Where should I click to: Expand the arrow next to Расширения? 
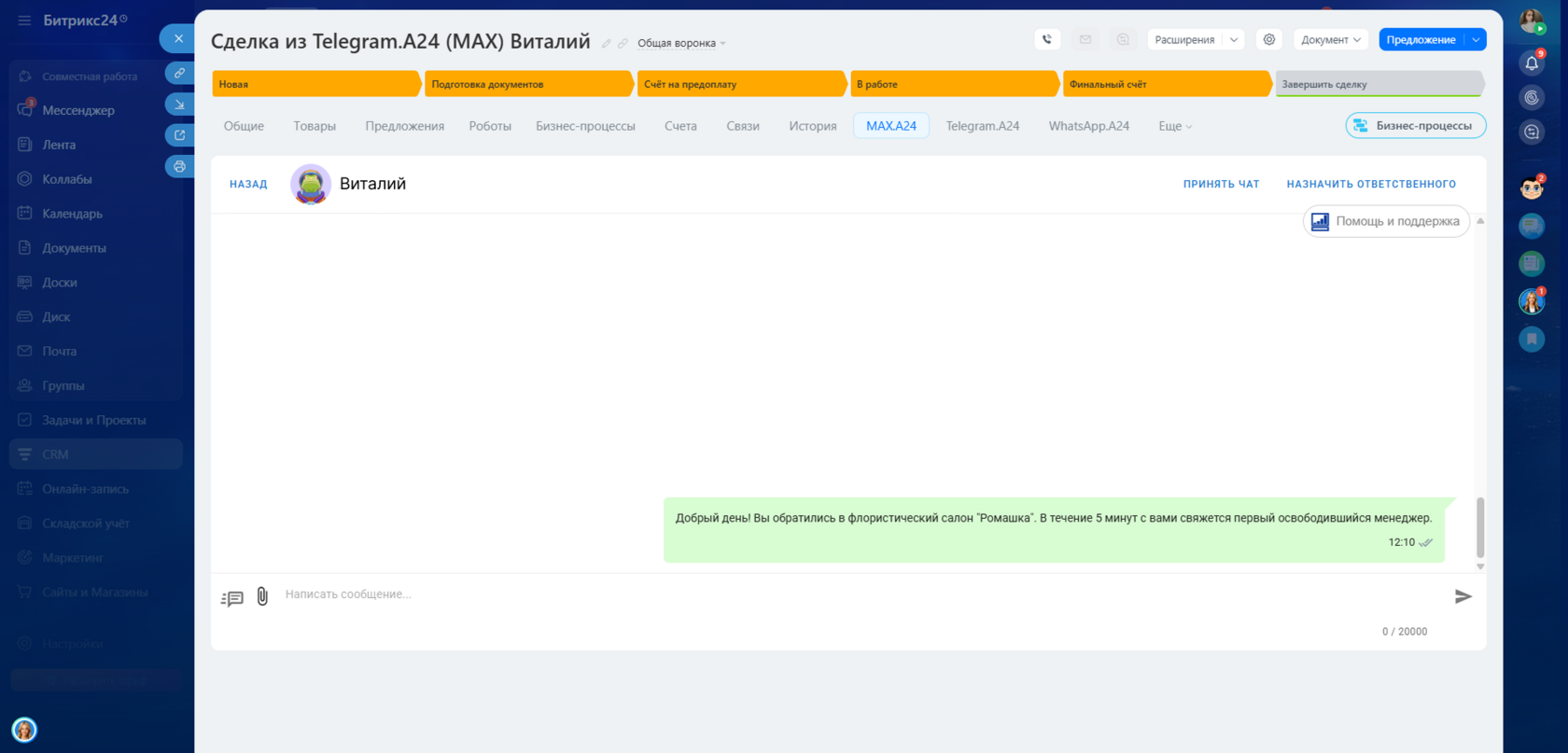click(x=1234, y=39)
